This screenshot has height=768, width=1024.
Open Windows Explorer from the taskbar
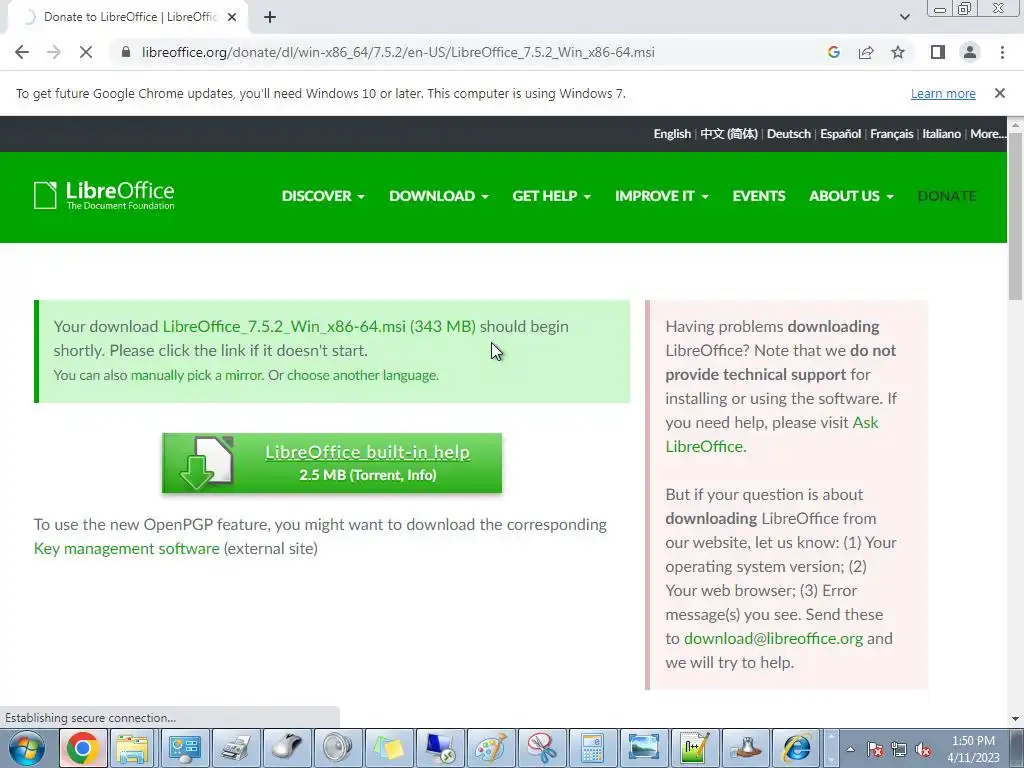pos(133,748)
